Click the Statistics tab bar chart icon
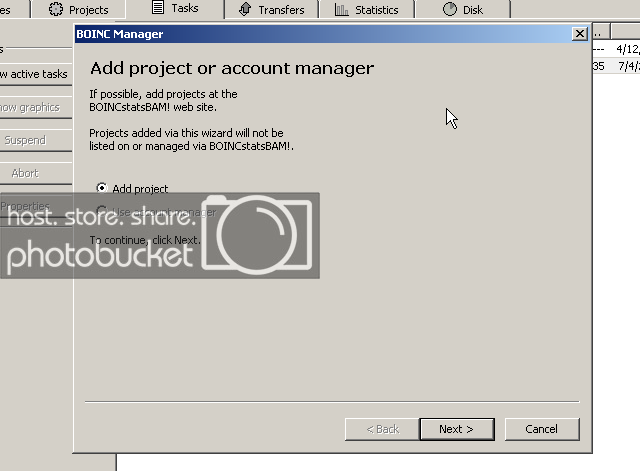The width and height of the screenshot is (640, 471). (x=342, y=10)
